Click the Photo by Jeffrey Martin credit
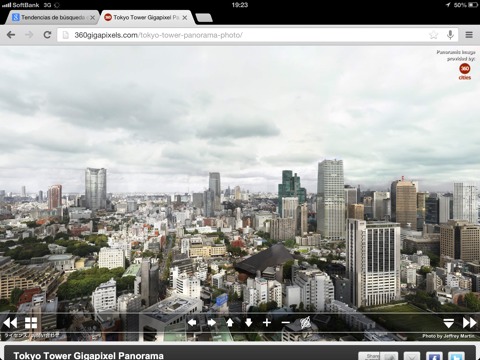 pos(449,336)
